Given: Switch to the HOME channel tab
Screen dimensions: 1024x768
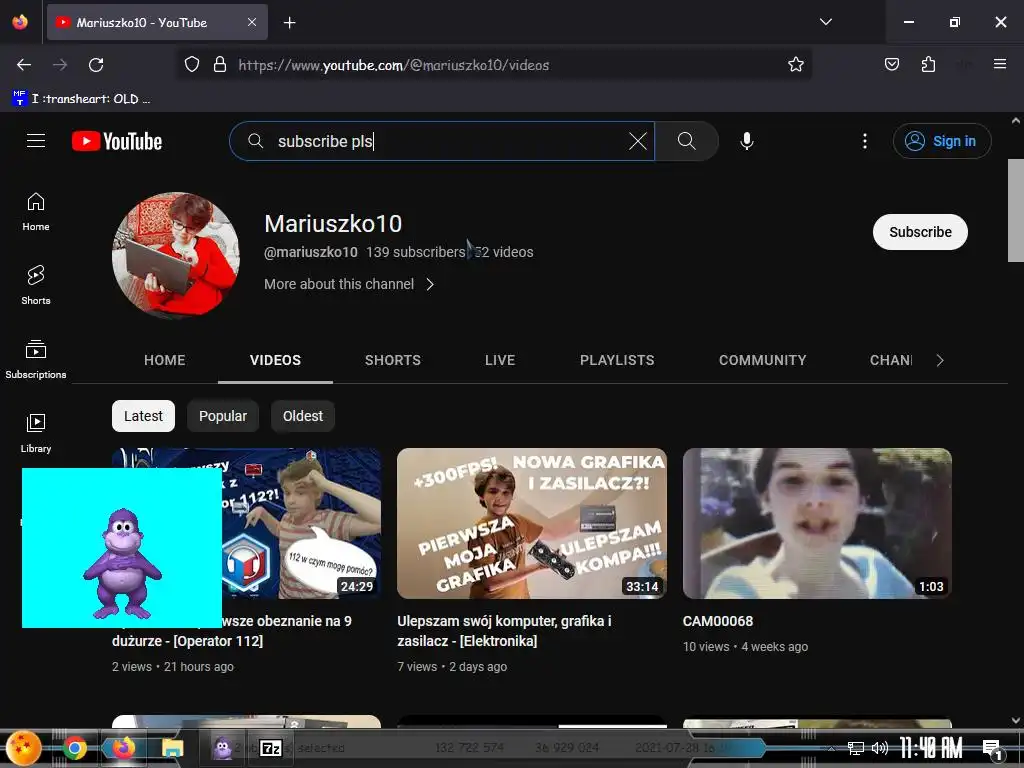Looking at the screenshot, I should (165, 360).
